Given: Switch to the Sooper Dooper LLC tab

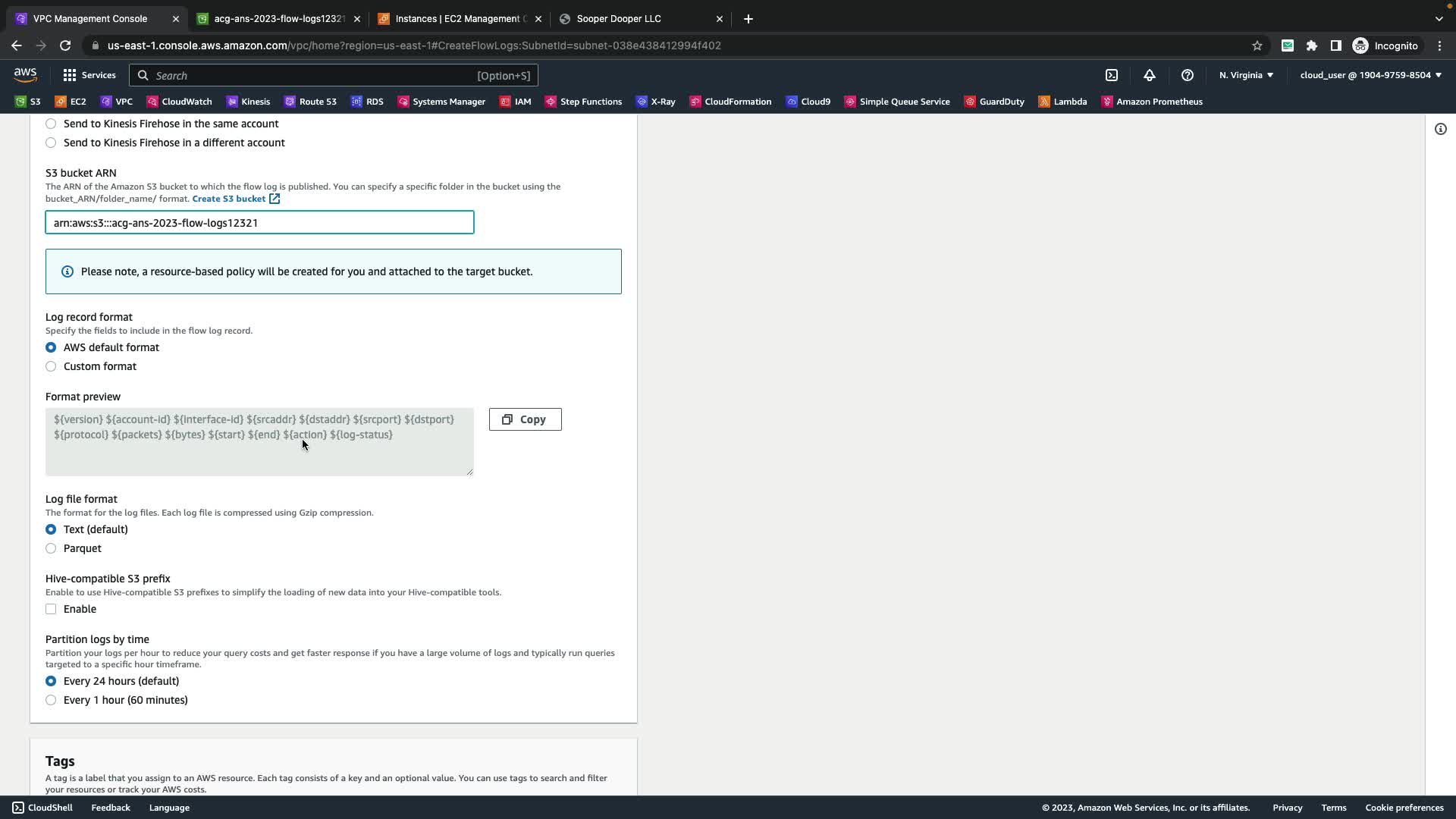Looking at the screenshot, I should [x=618, y=19].
